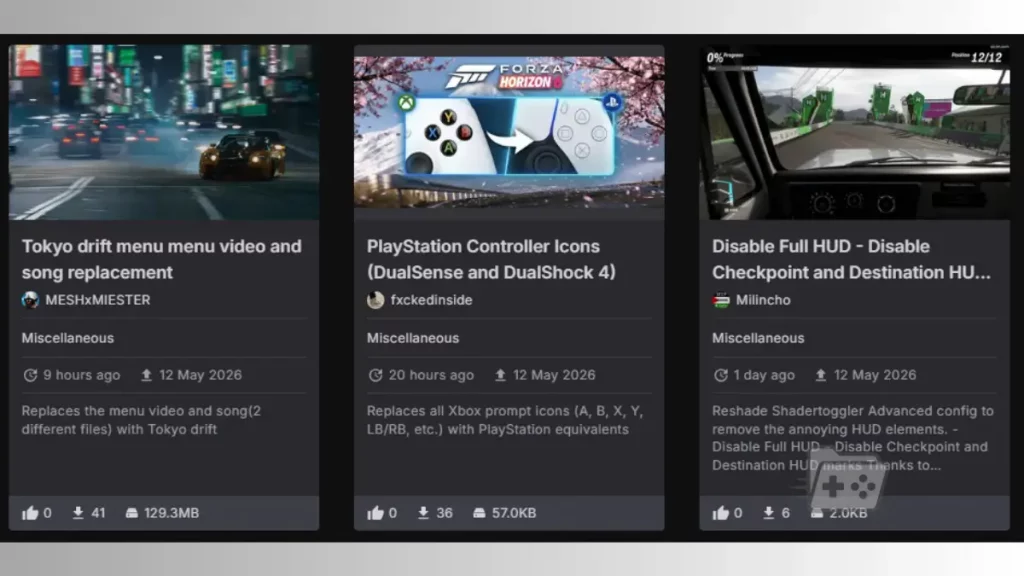Viewport: 1024px width, 576px height.
Task: Select Miscellaneous category on PlayStation Icons card
Action: click(x=413, y=338)
